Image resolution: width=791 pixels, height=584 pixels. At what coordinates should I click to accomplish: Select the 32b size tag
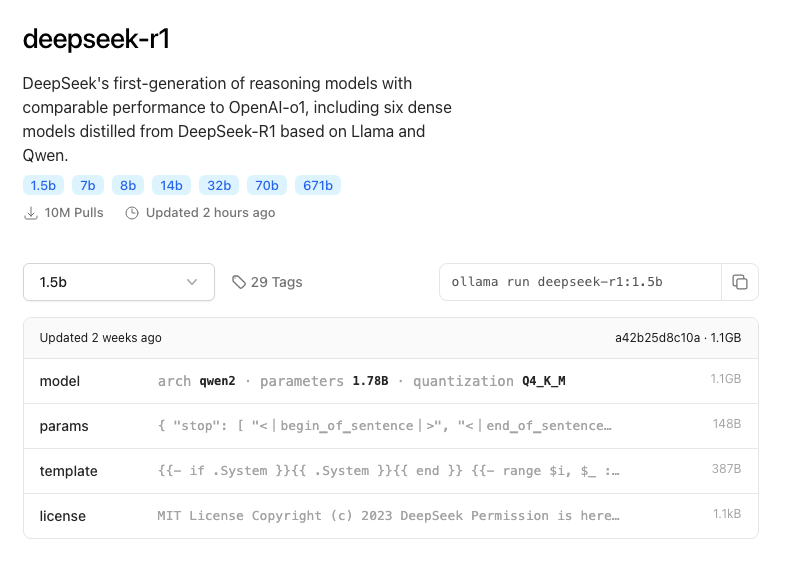click(219, 185)
